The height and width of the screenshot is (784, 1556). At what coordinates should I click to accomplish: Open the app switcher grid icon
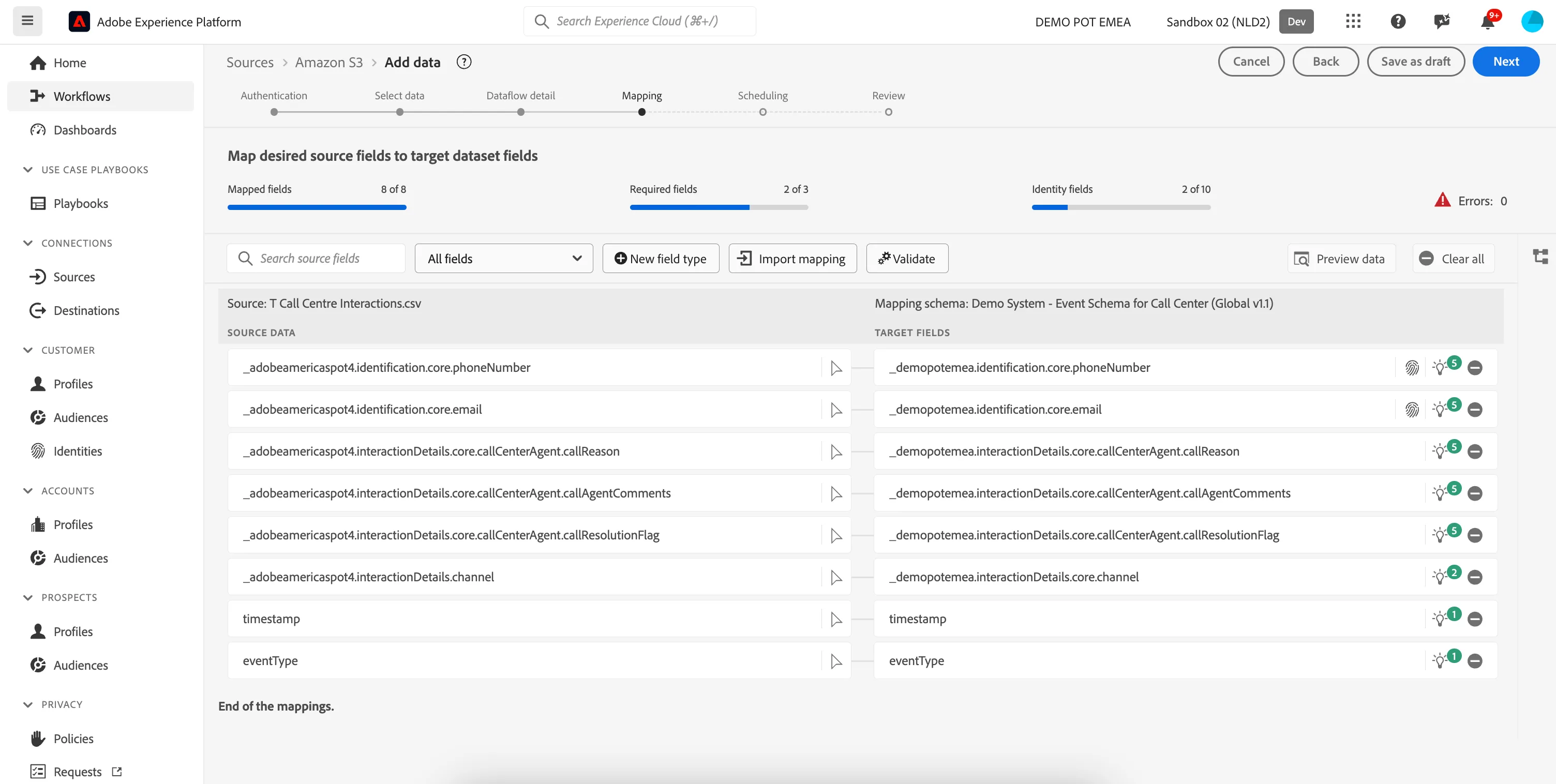(x=1353, y=22)
